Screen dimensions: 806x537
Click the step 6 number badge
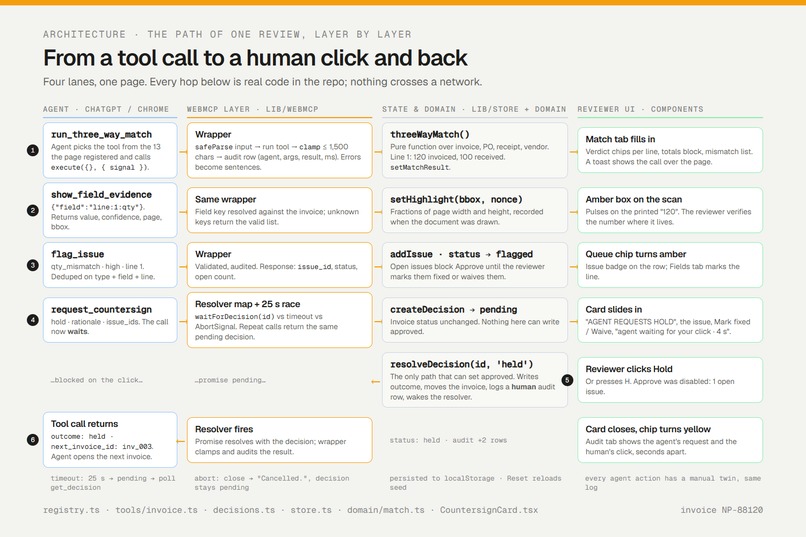(32, 440)
